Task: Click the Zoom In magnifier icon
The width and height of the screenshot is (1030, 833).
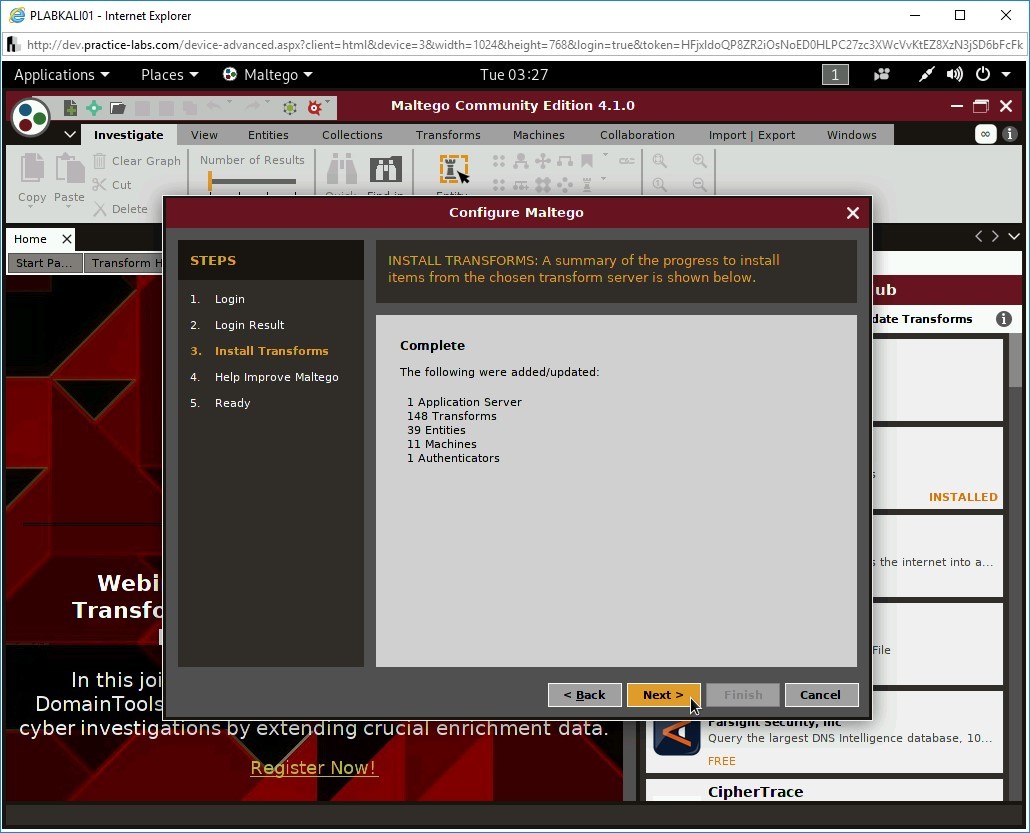Action: [699, 159]
